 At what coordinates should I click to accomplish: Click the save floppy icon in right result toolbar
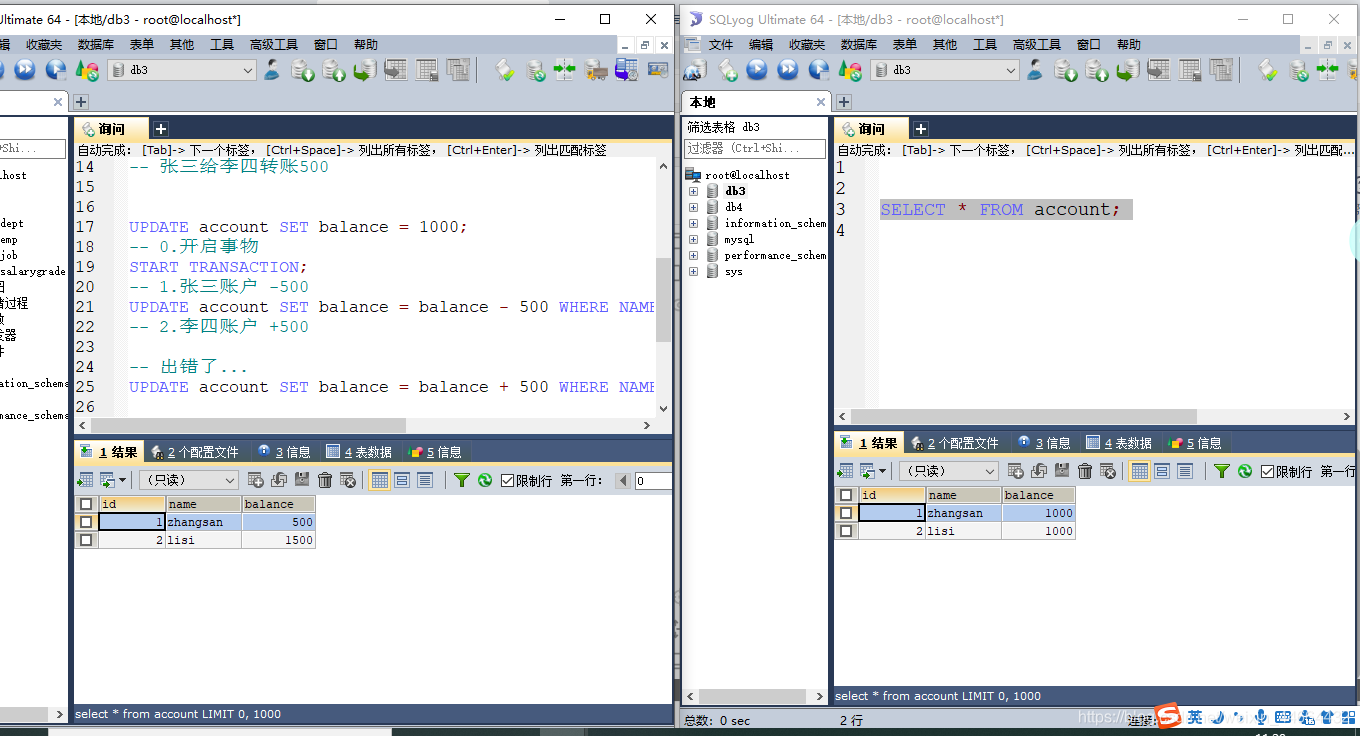[1061, 471]
